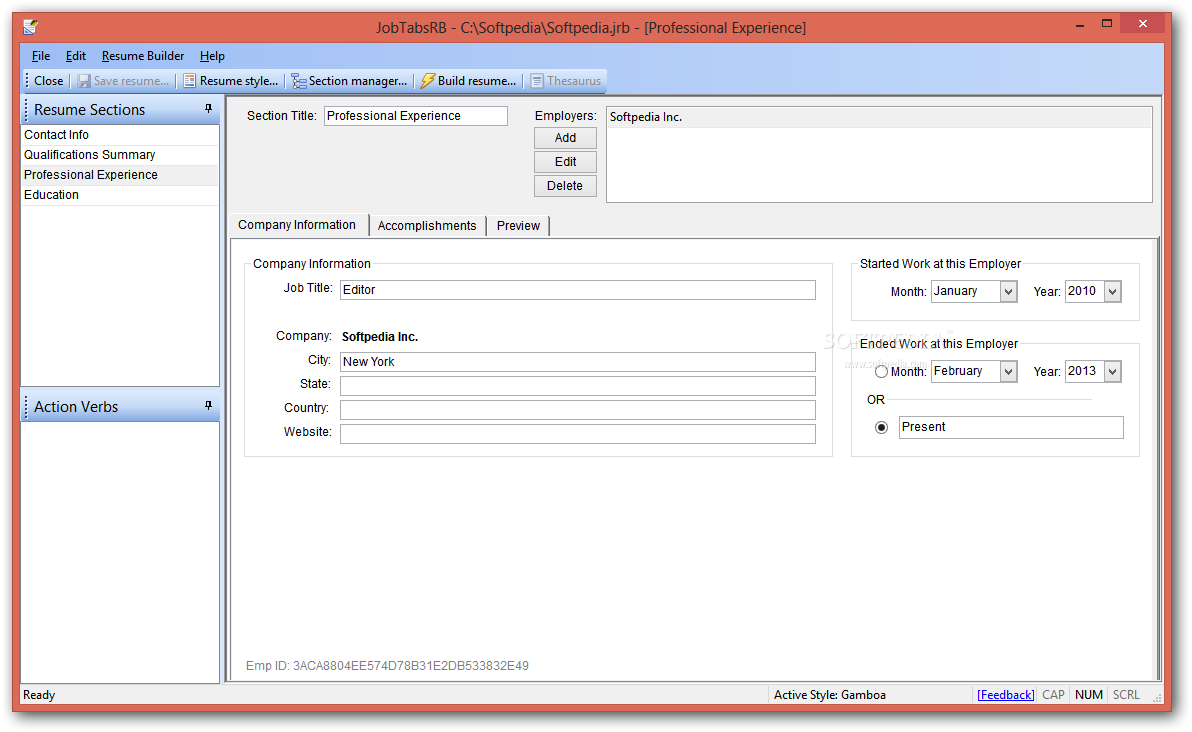Image resolution: width=1192 pixels, height=732 pixels.
Task: Close the JobTabsRB window
Action: [1143, 24]
